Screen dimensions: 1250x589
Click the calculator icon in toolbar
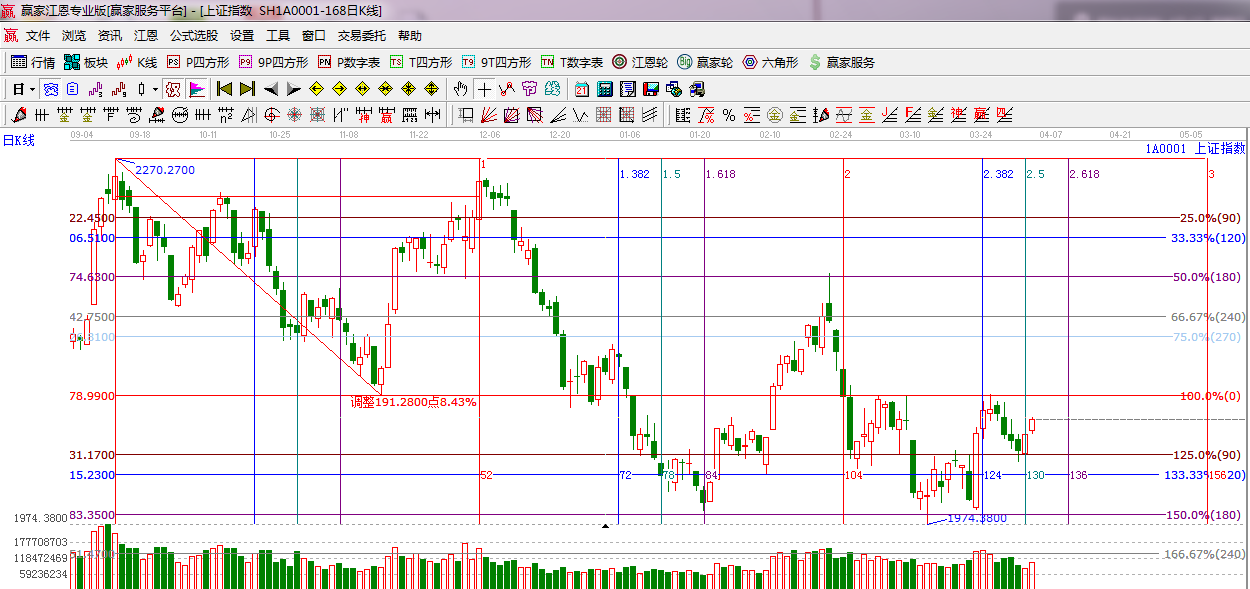[604, 89]
